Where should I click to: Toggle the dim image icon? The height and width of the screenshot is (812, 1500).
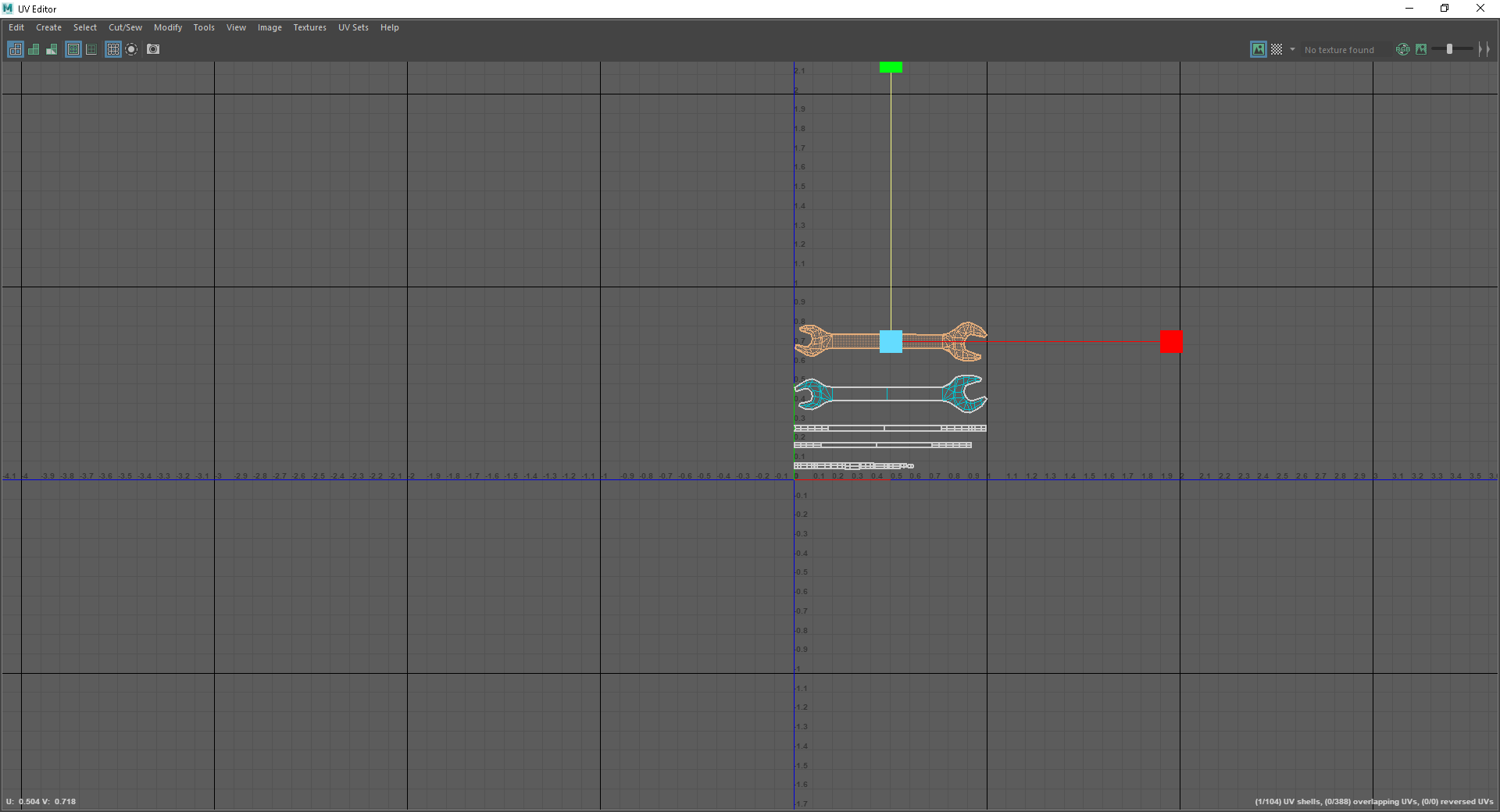point(1421,49)
